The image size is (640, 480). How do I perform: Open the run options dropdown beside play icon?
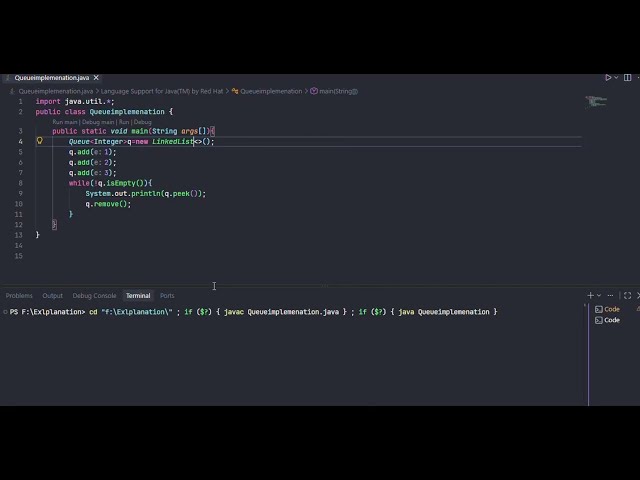616,78
